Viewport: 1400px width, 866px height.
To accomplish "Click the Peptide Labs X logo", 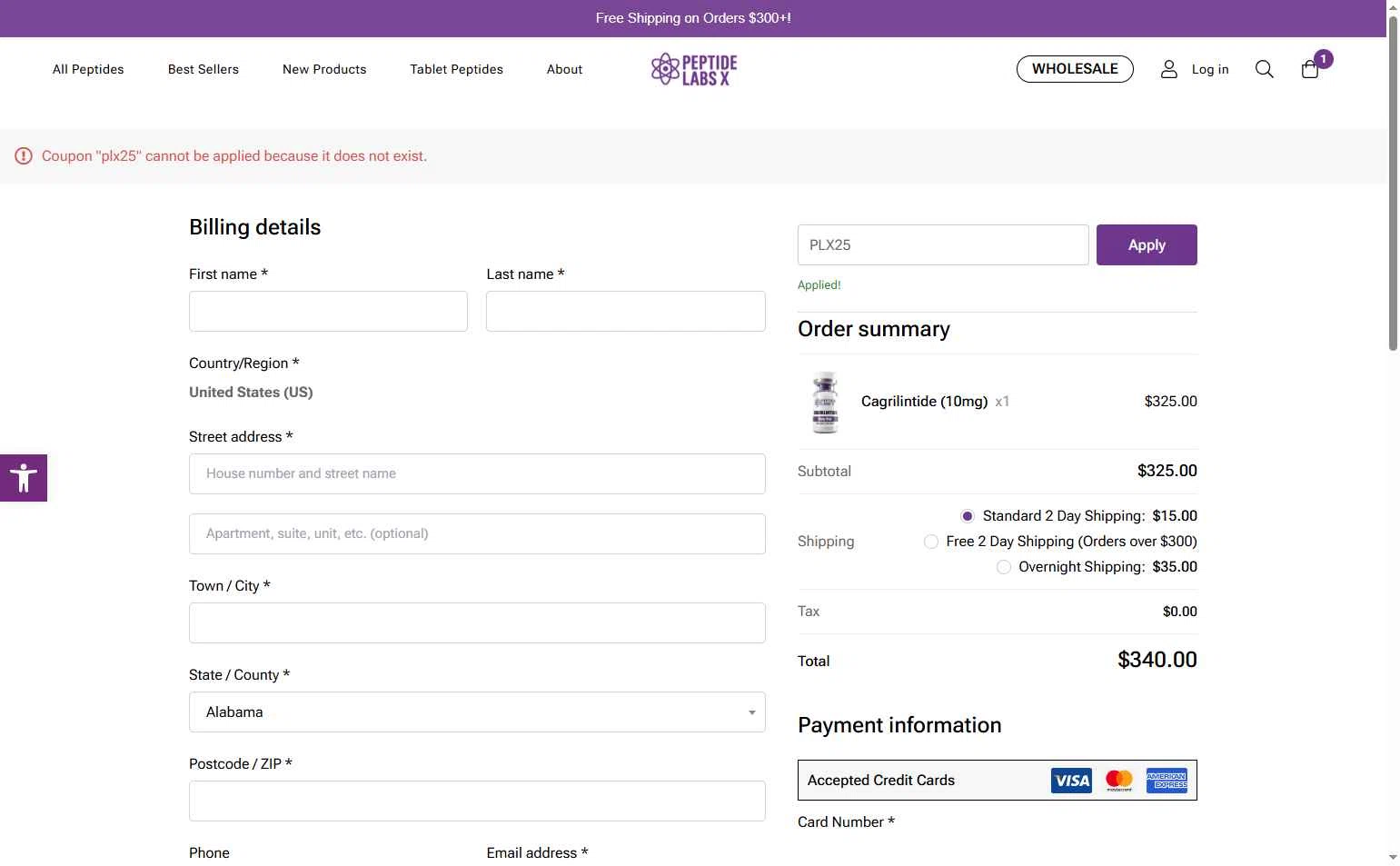I will click(x=694, y=69).
